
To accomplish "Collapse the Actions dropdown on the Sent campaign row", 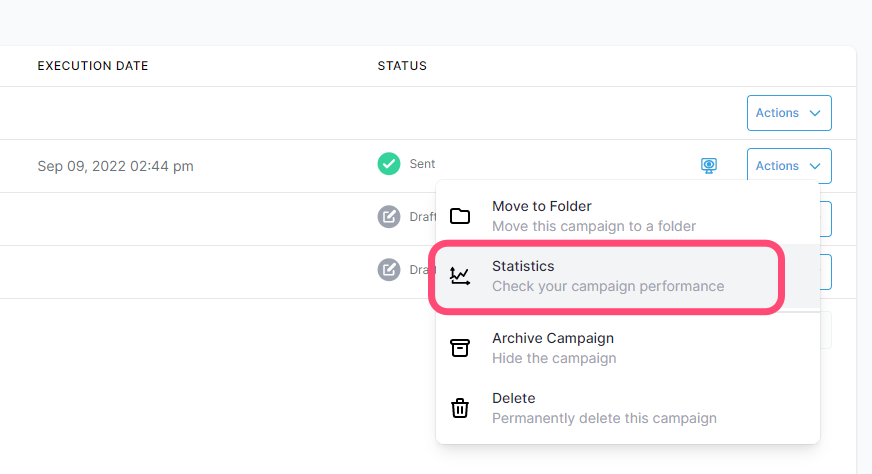I will coord(788,166).
